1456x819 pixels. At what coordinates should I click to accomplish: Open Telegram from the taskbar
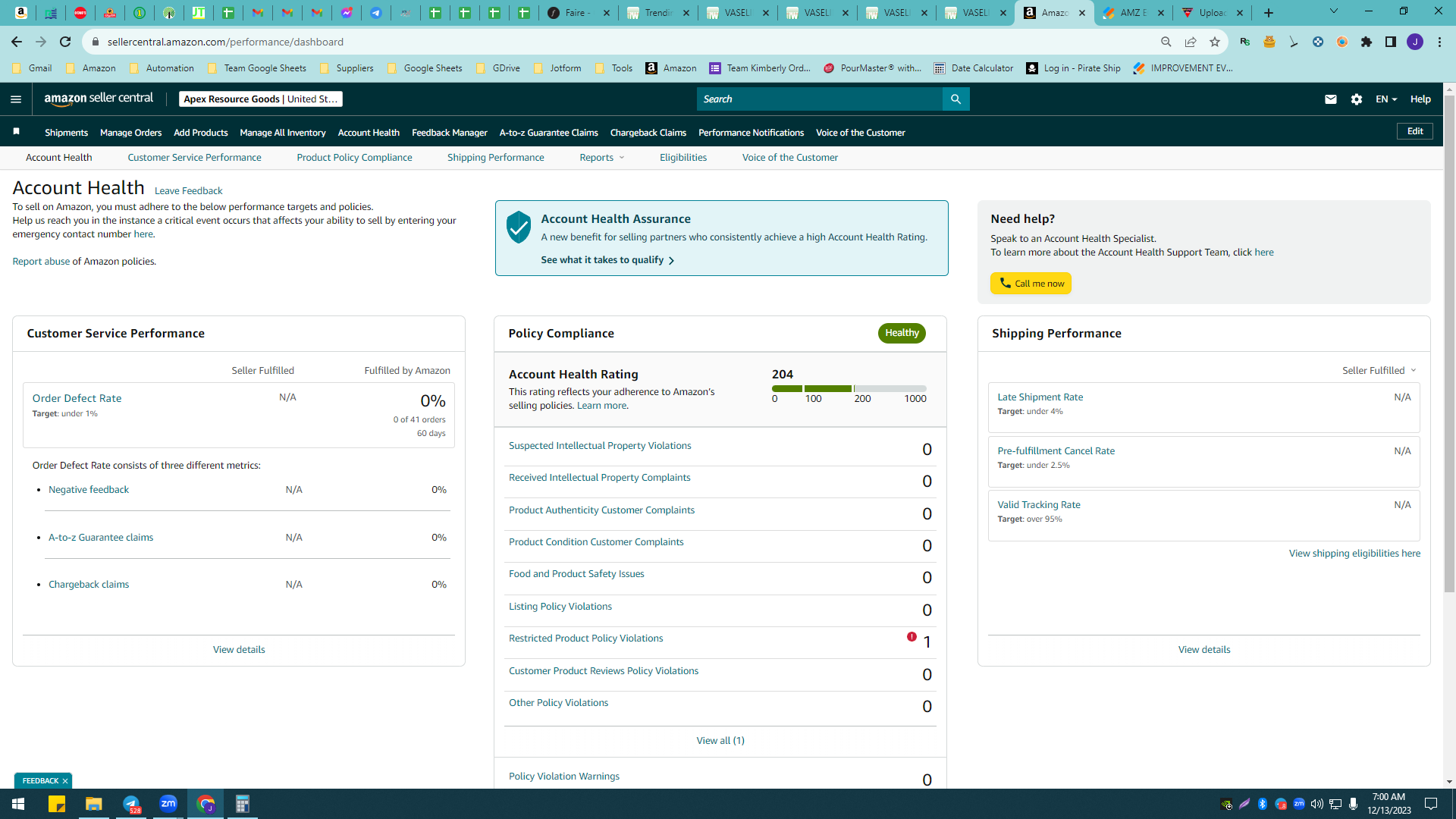pyautogui.click(x=131, y=804)
